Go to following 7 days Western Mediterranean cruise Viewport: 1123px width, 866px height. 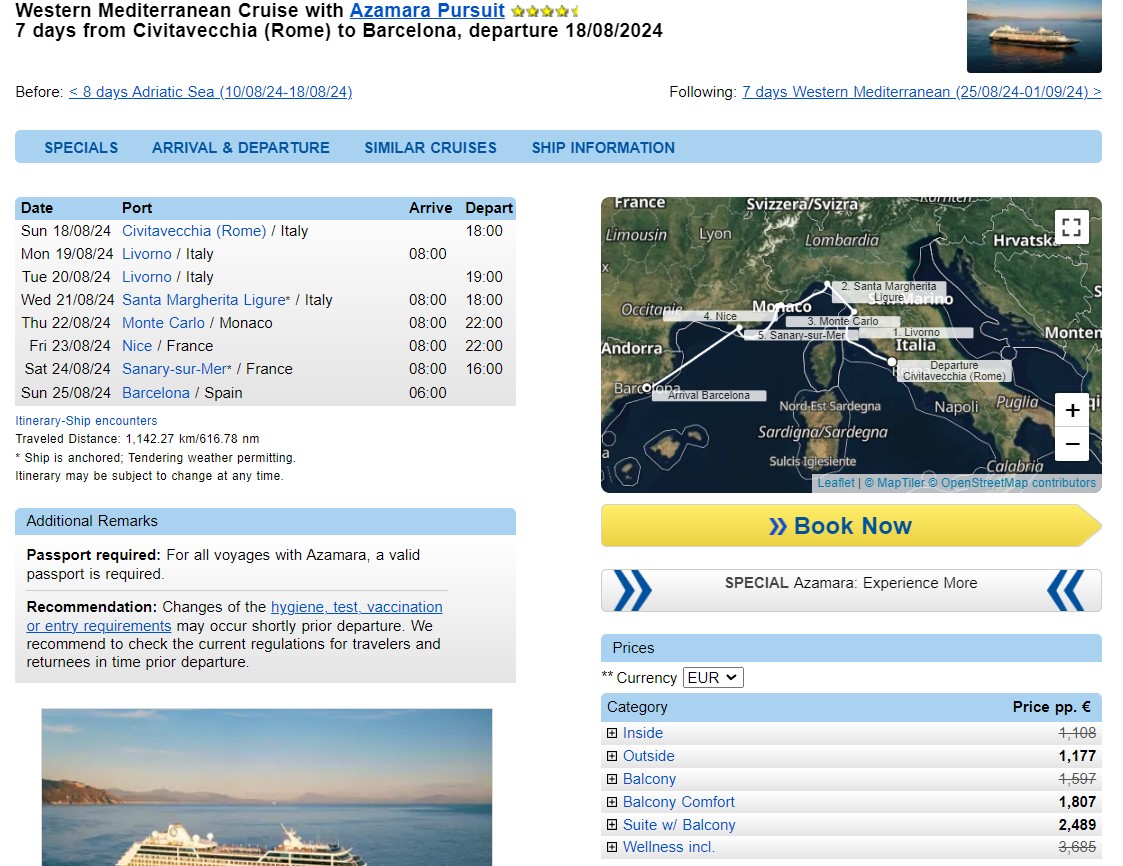[922, 92]
